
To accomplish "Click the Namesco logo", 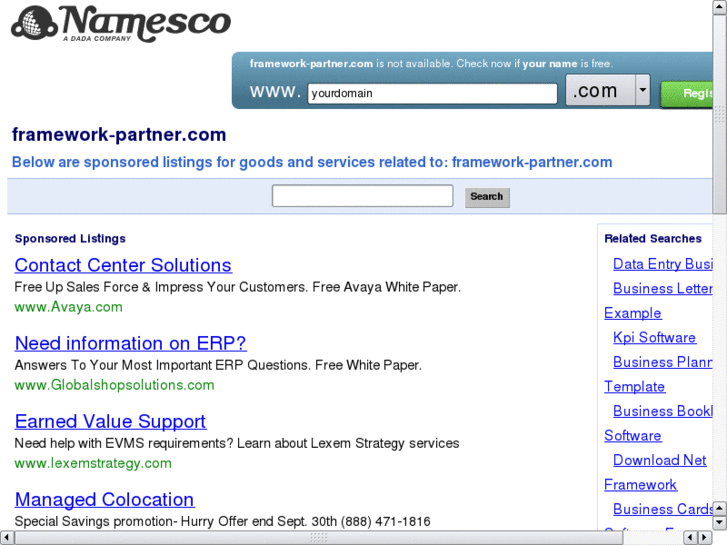I will click(121, 24).
